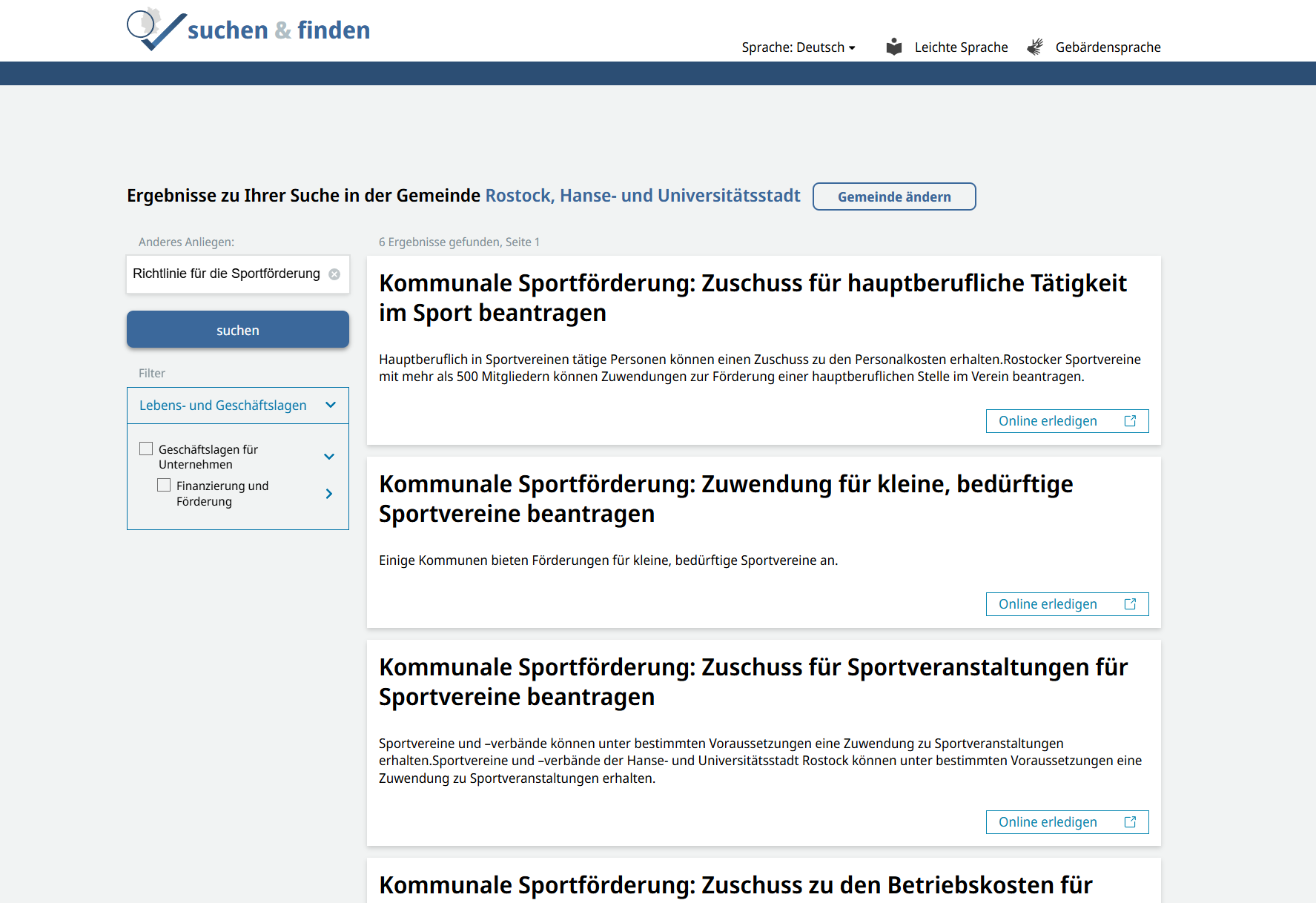
Task: Click the external-link icon on the Sportveranstaltungen result
Action: tap(1130, 821)
